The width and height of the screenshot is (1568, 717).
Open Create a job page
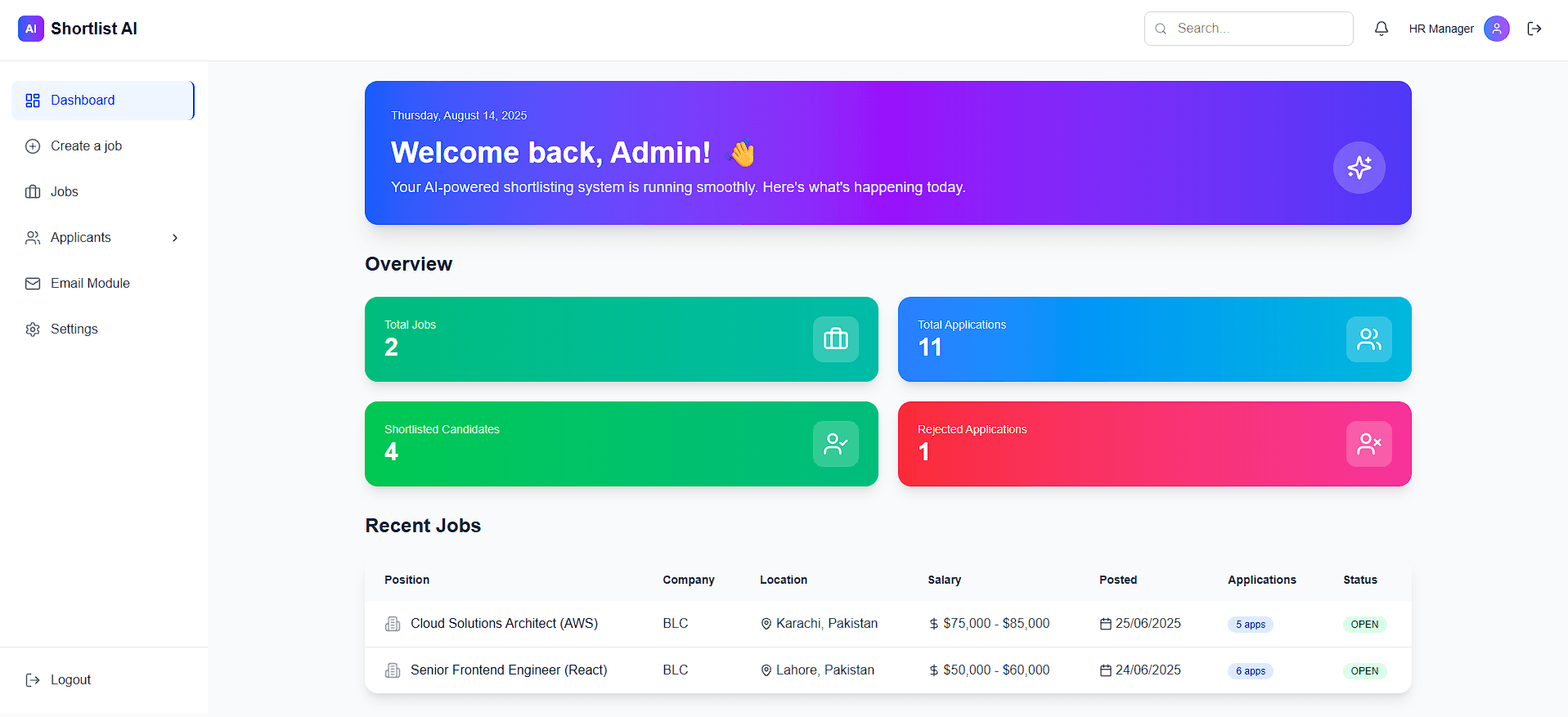pos(86,146)
